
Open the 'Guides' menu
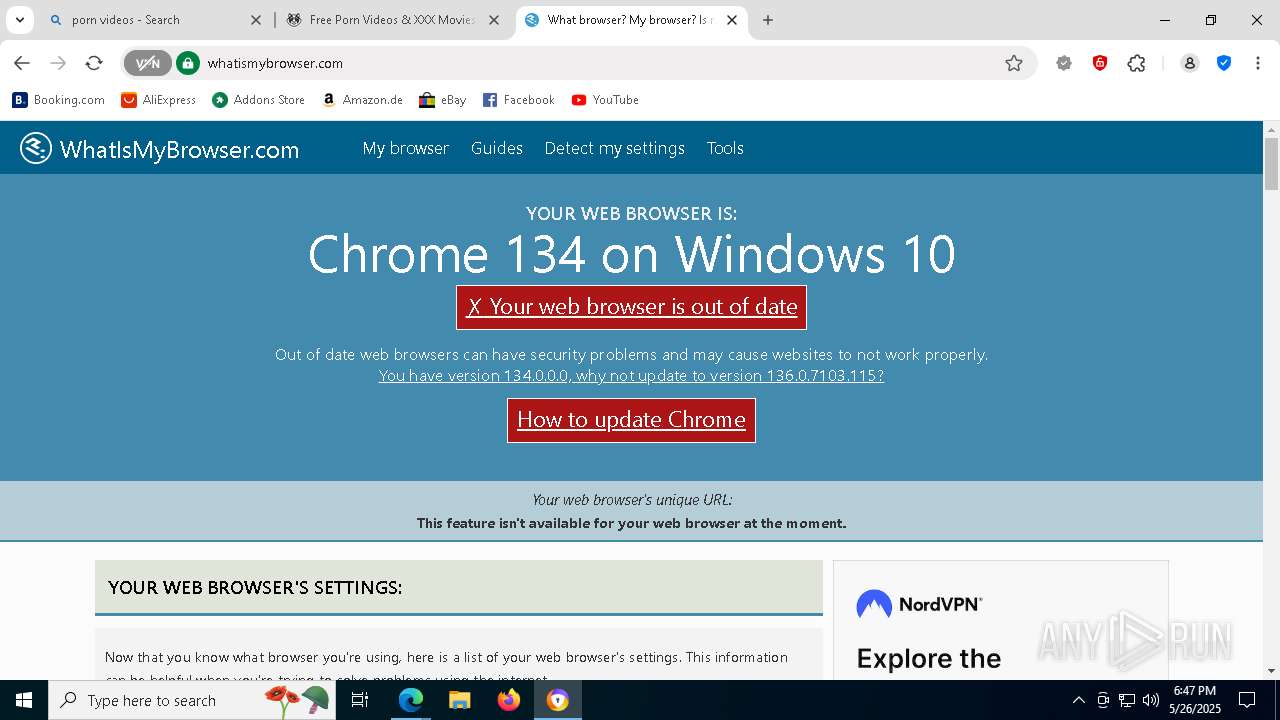(497, 148)
